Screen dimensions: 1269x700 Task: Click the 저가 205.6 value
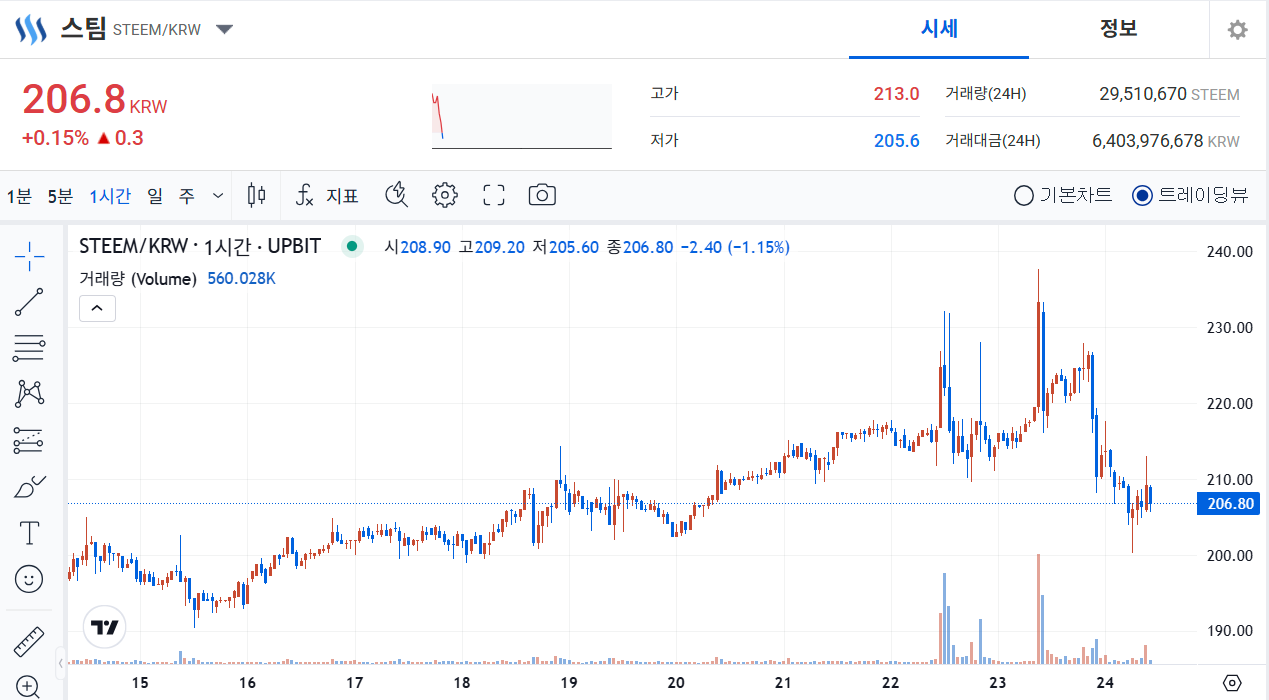tap(897, 141)
